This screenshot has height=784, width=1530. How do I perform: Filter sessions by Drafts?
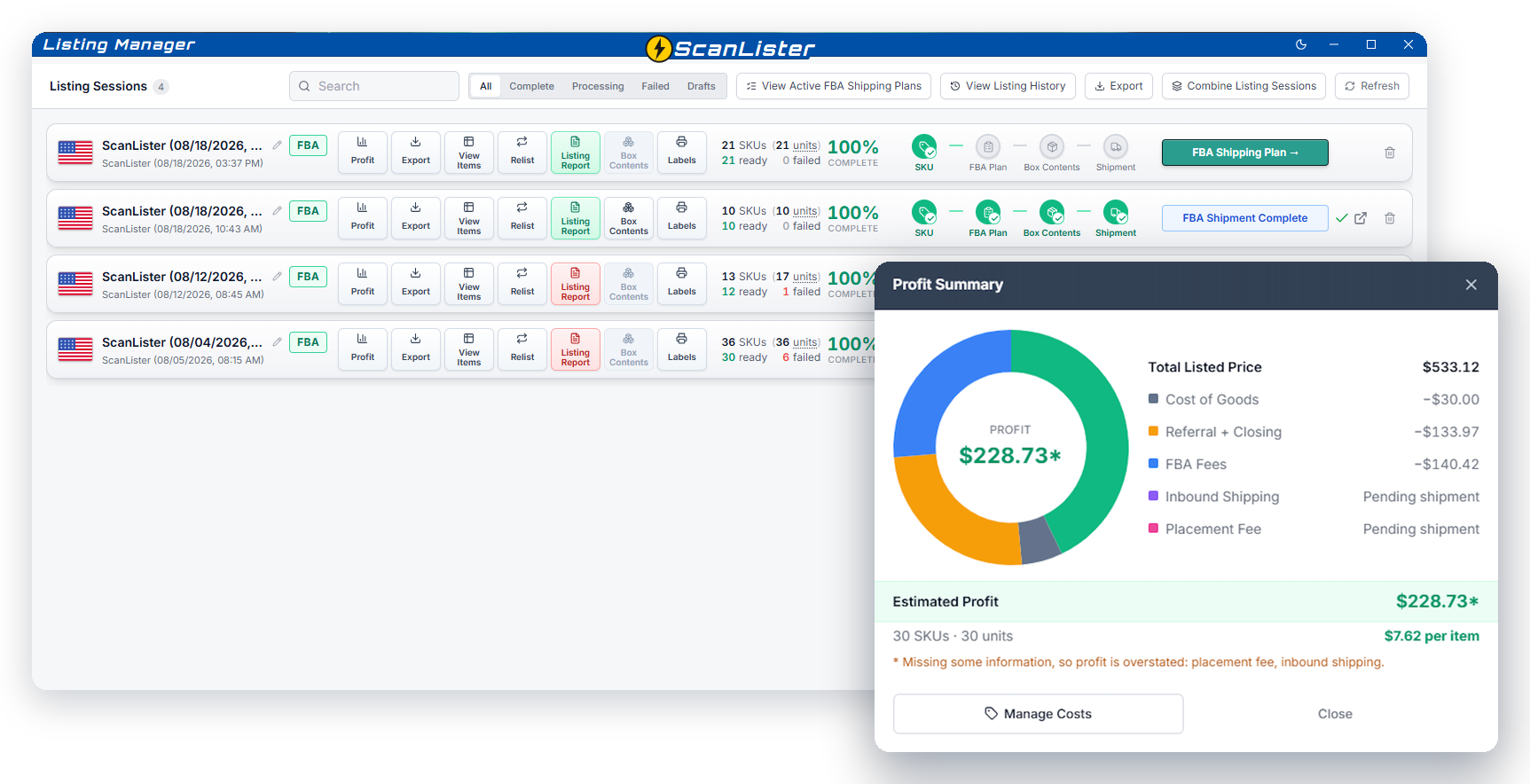tap(701, 86)
